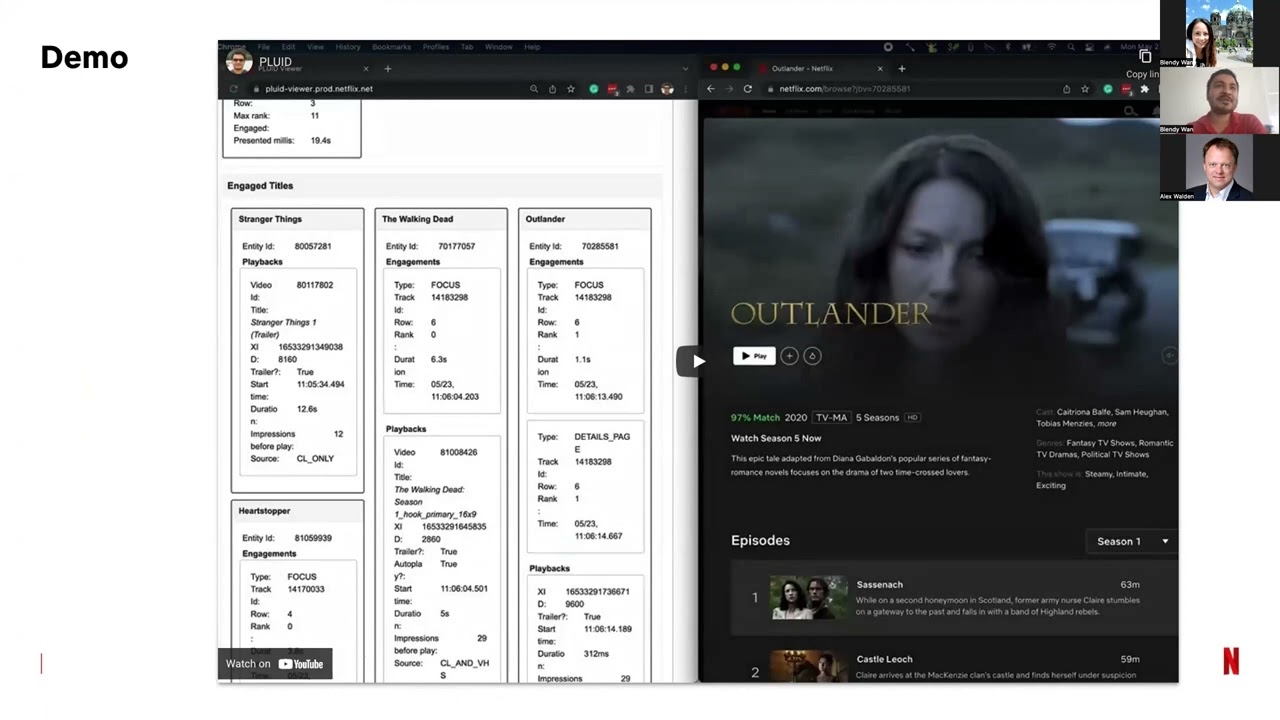Select the Heartstopper card header
This screenshot has width=1280, height=720.
[x=297, y=511]
